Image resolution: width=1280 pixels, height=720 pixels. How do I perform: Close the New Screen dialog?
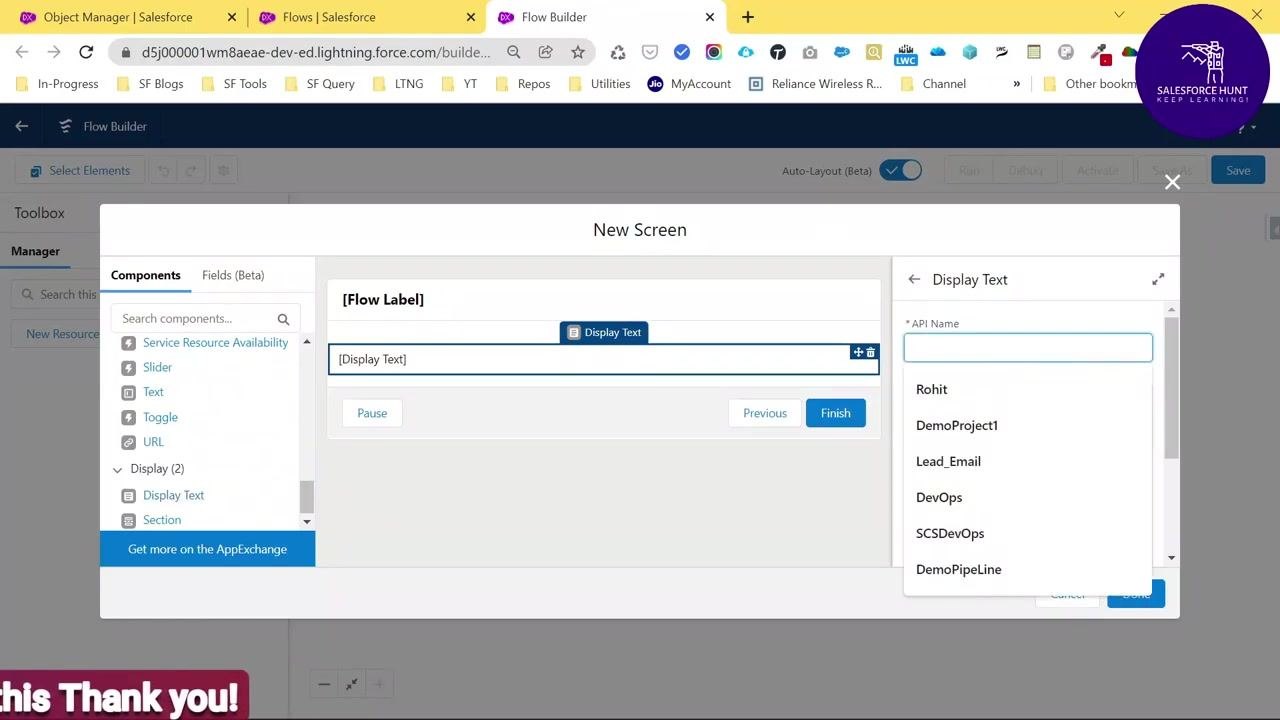coord(1172,182)
